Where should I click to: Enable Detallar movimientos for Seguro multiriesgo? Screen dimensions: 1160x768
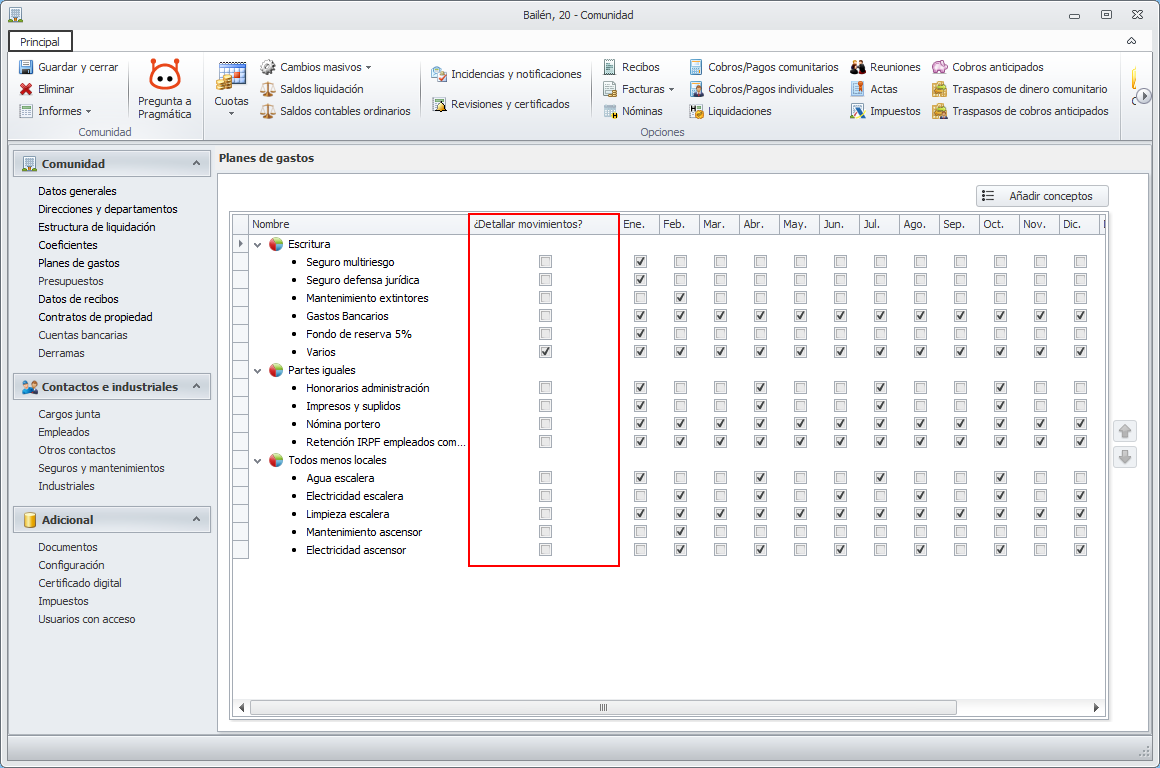(x=545, y=262)
